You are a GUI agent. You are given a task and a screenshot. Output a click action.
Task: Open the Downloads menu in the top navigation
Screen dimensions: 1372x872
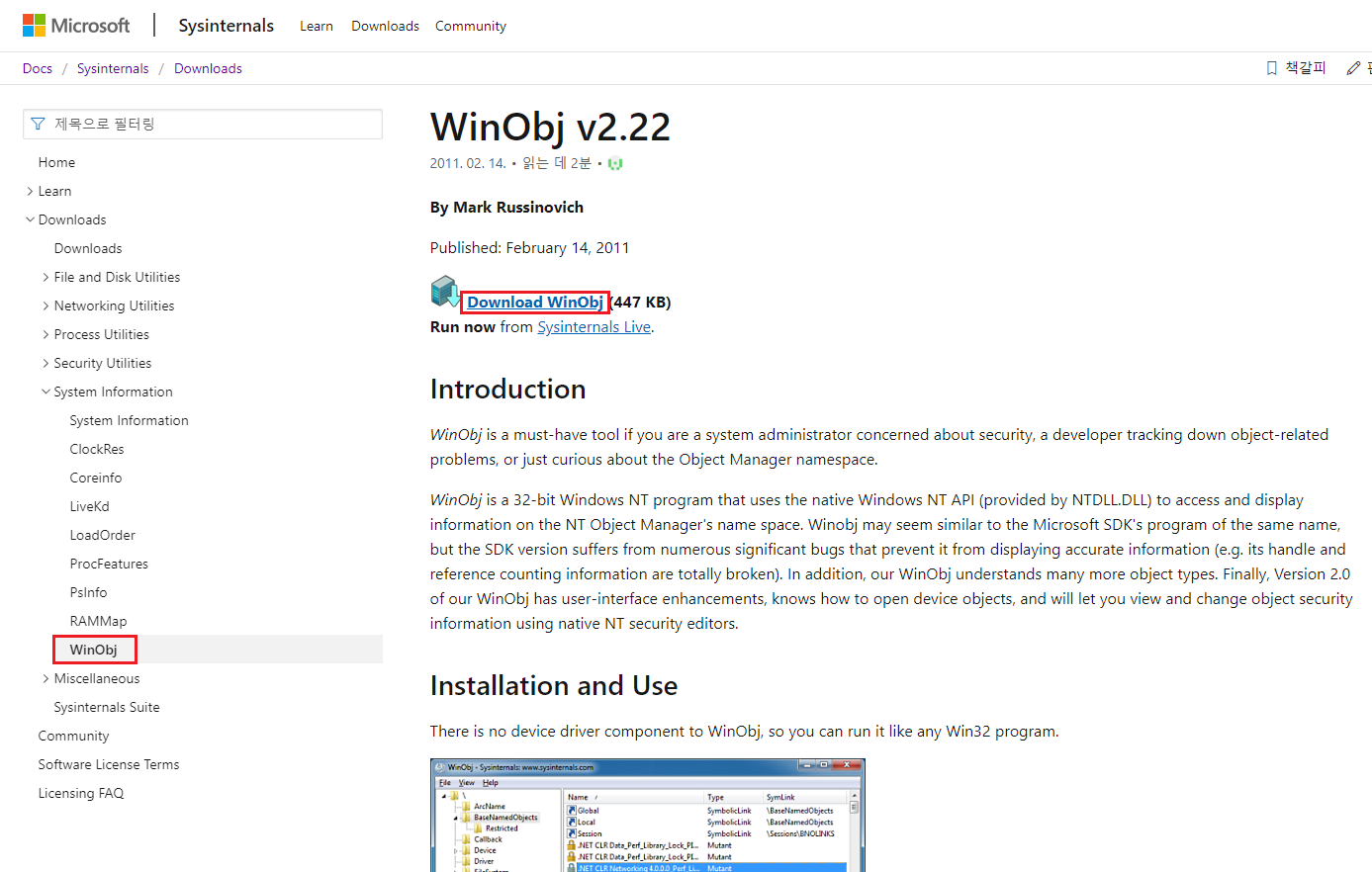pyautogui.click(x=385, y=26)
